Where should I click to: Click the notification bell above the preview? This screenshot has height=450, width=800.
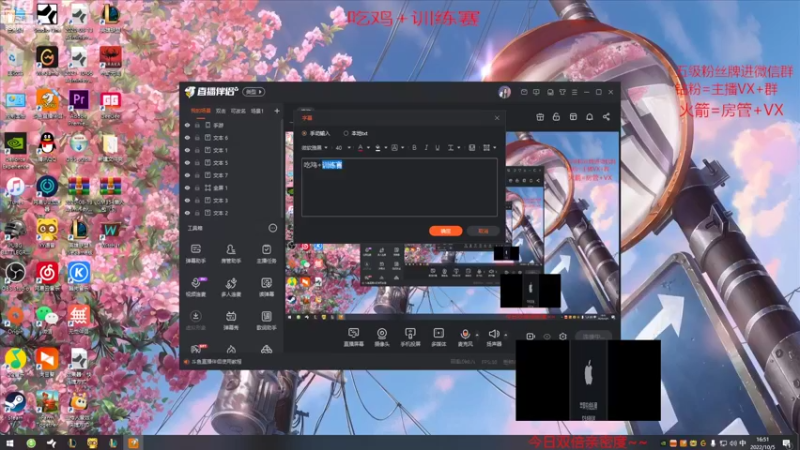pos(589,117)
